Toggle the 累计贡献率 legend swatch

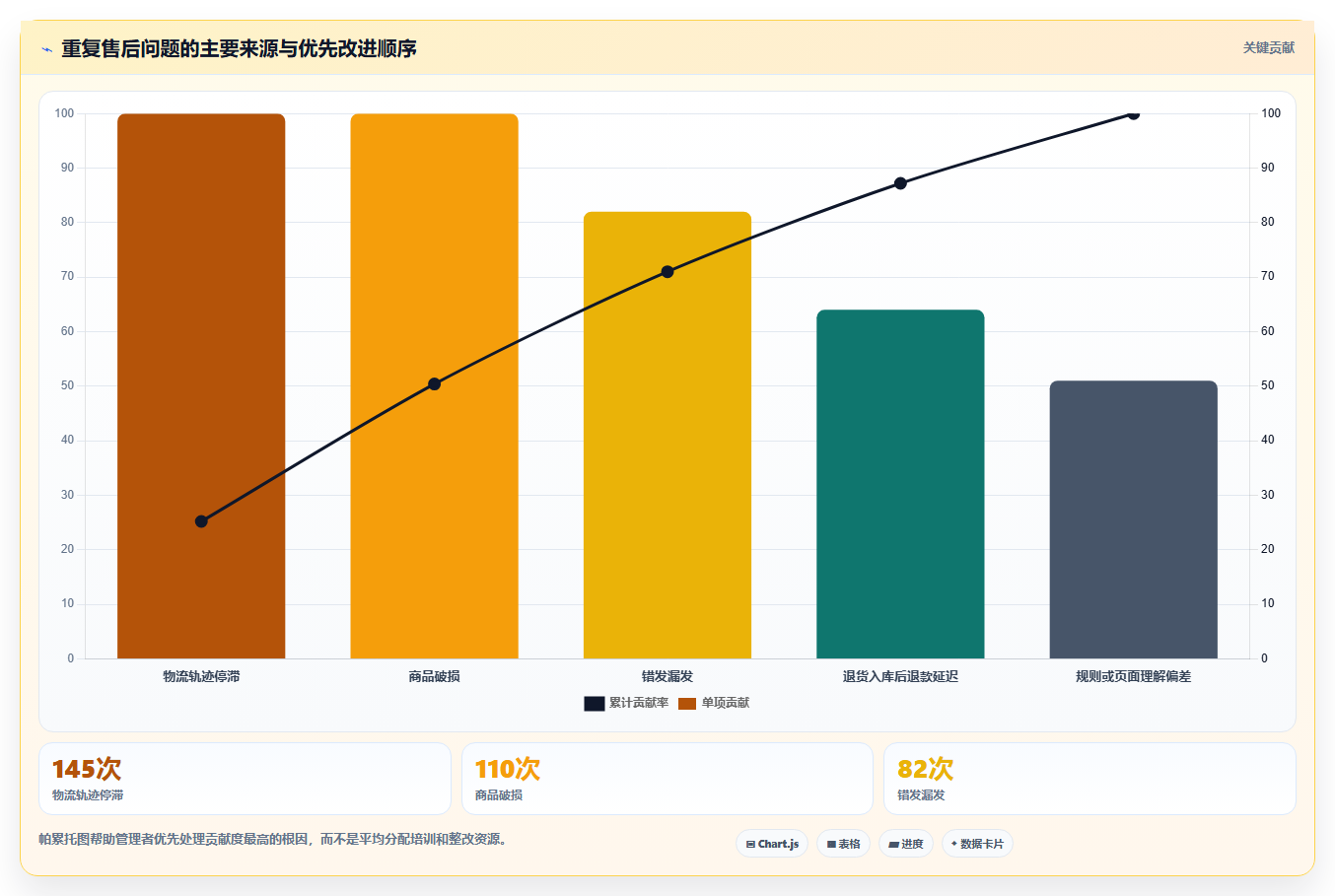[x=594, y=704]
